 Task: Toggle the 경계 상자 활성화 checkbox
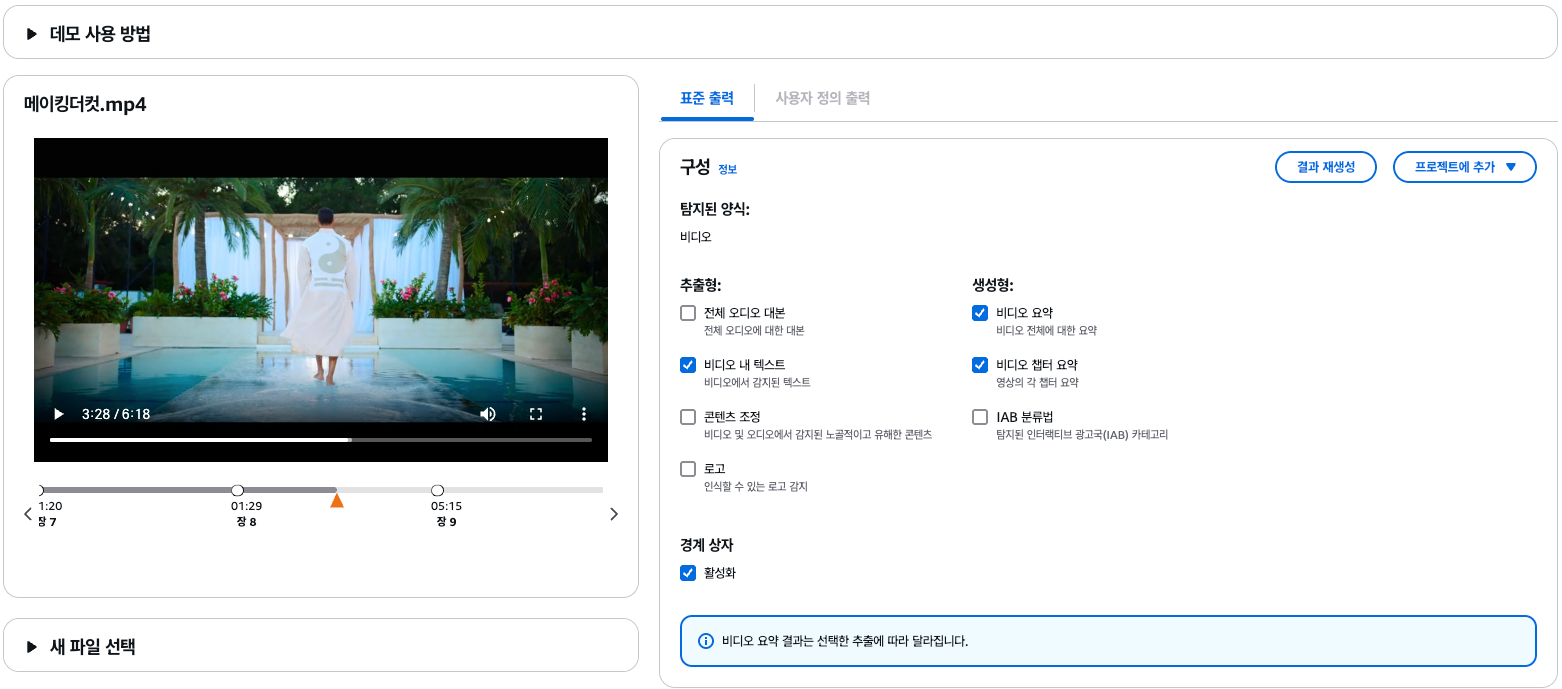pos(688,573)
